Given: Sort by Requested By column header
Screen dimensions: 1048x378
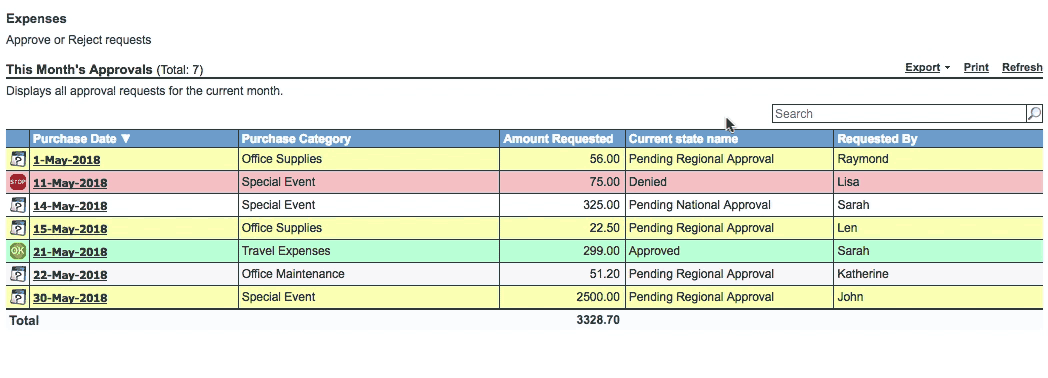Looking at the screenshot, I should tap(878, 139).
